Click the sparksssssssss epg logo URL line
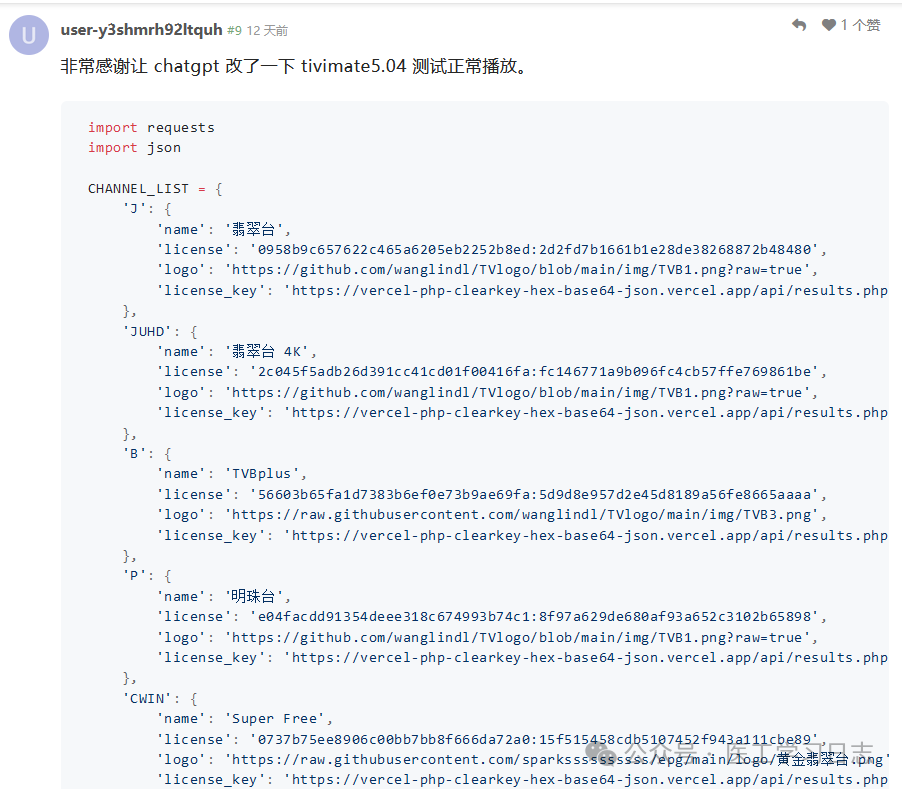The width and height of the screenshot is (902, 789). pos(522,760)
